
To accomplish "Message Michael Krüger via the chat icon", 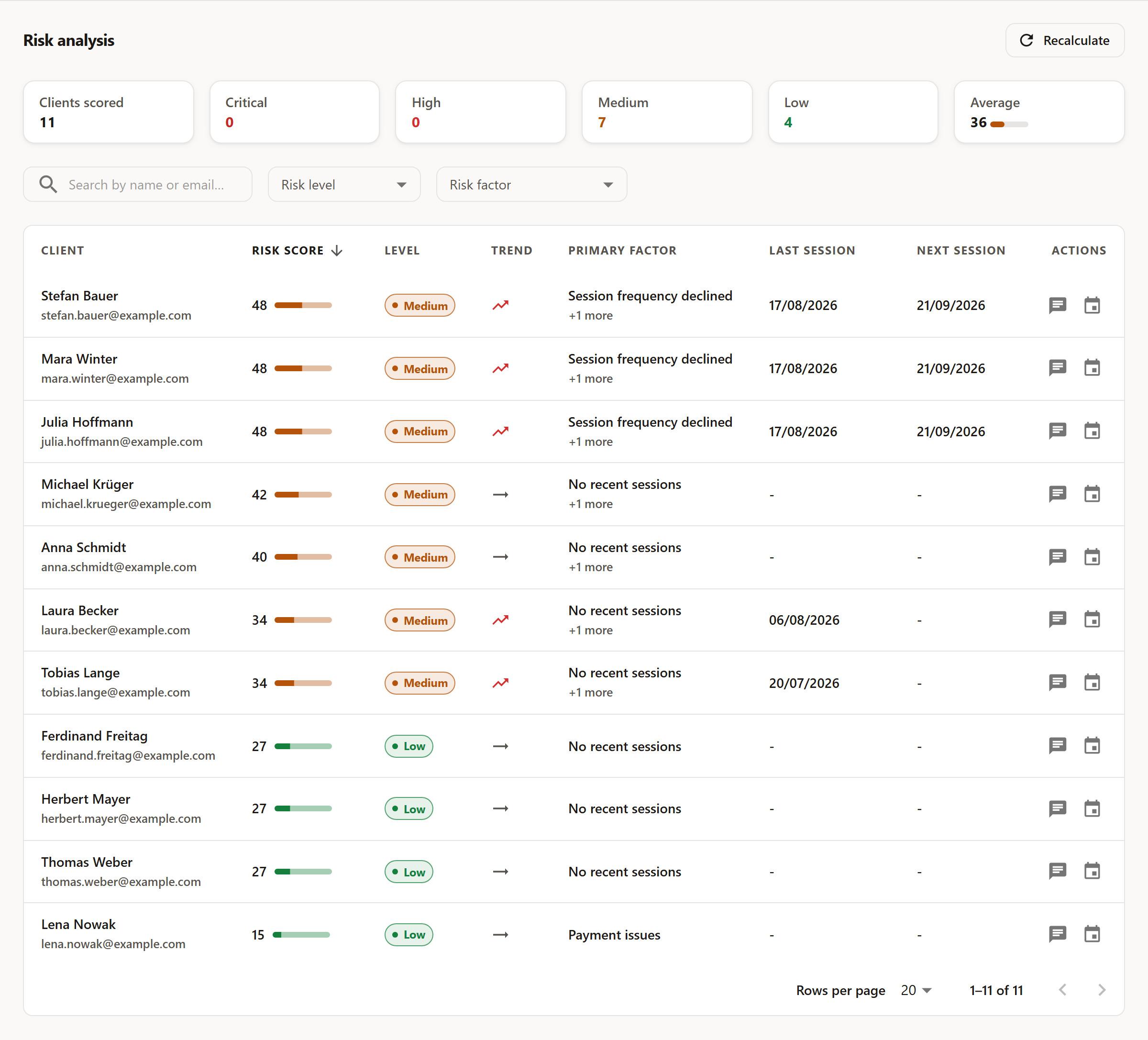I will (x=1058, y=494).
